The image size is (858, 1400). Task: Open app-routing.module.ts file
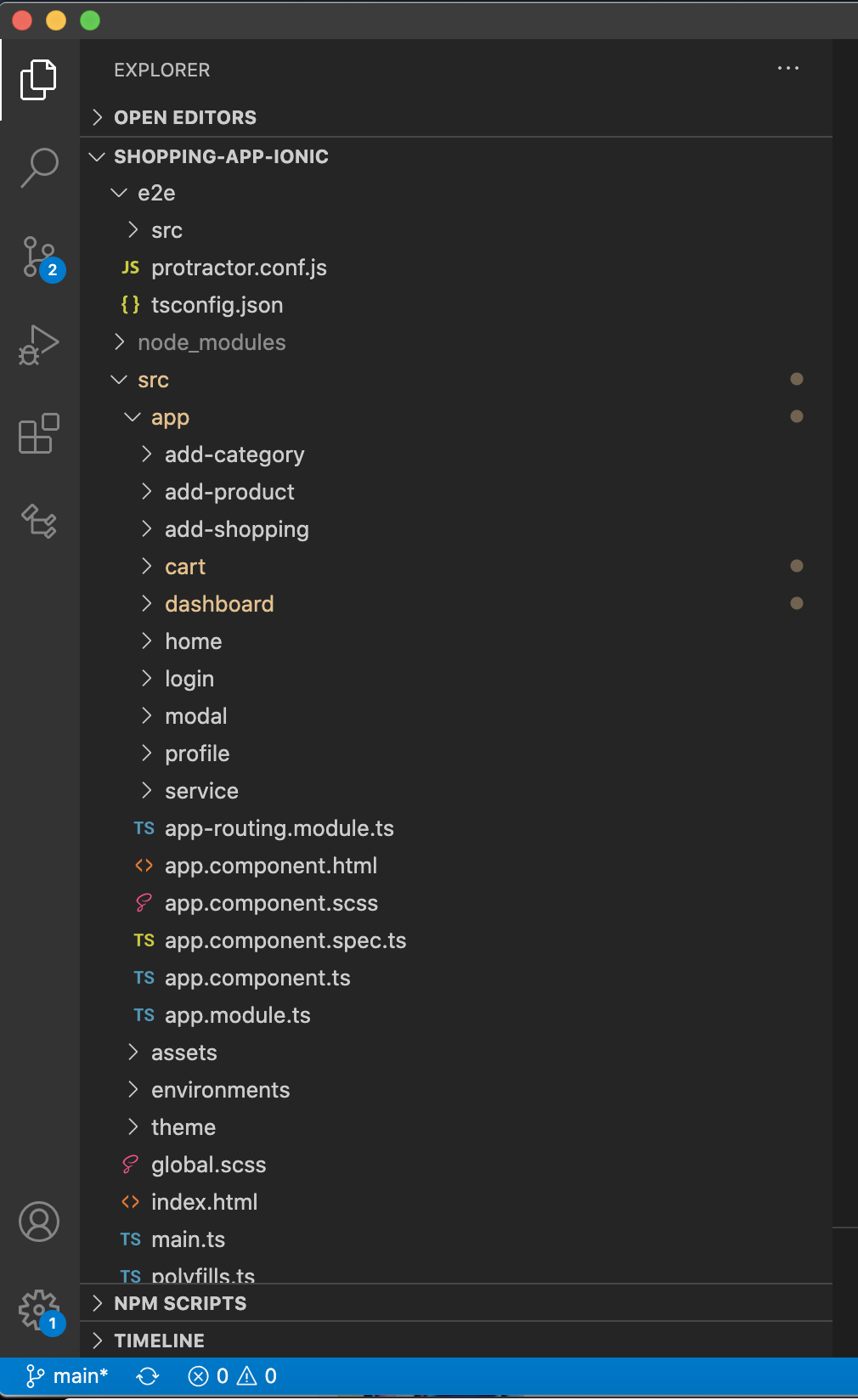point(279,828)
